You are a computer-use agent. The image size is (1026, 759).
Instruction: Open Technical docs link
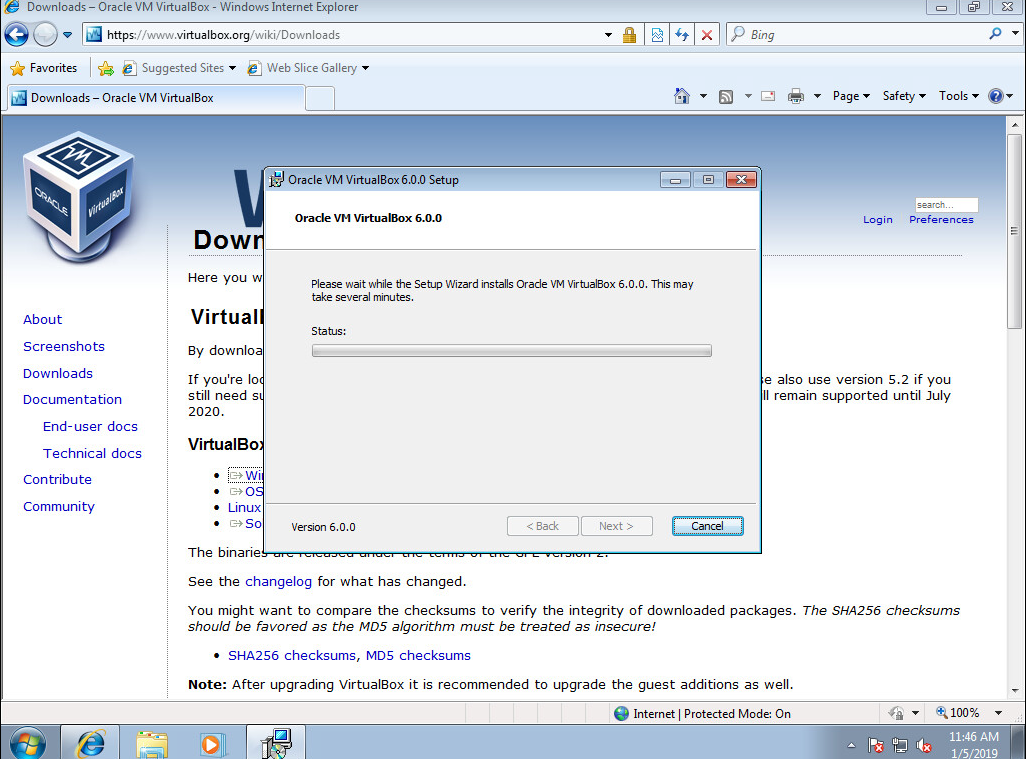point(92,453)
